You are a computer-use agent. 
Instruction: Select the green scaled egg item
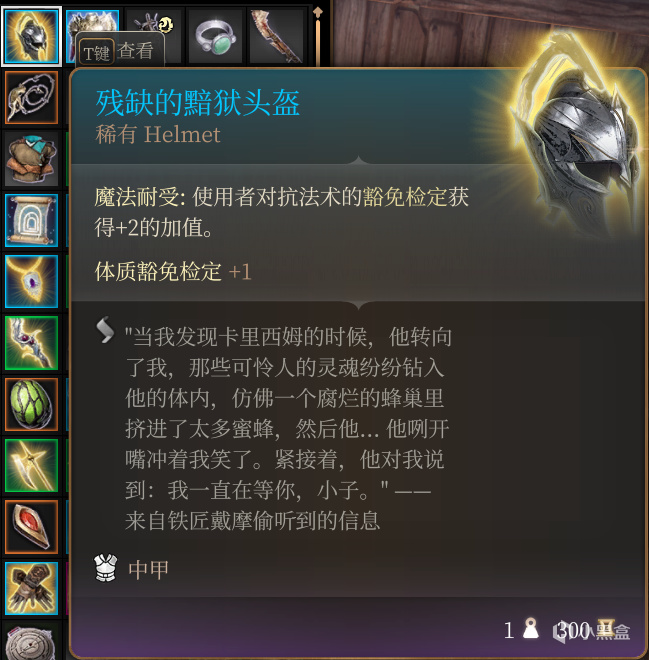(32, 404)
